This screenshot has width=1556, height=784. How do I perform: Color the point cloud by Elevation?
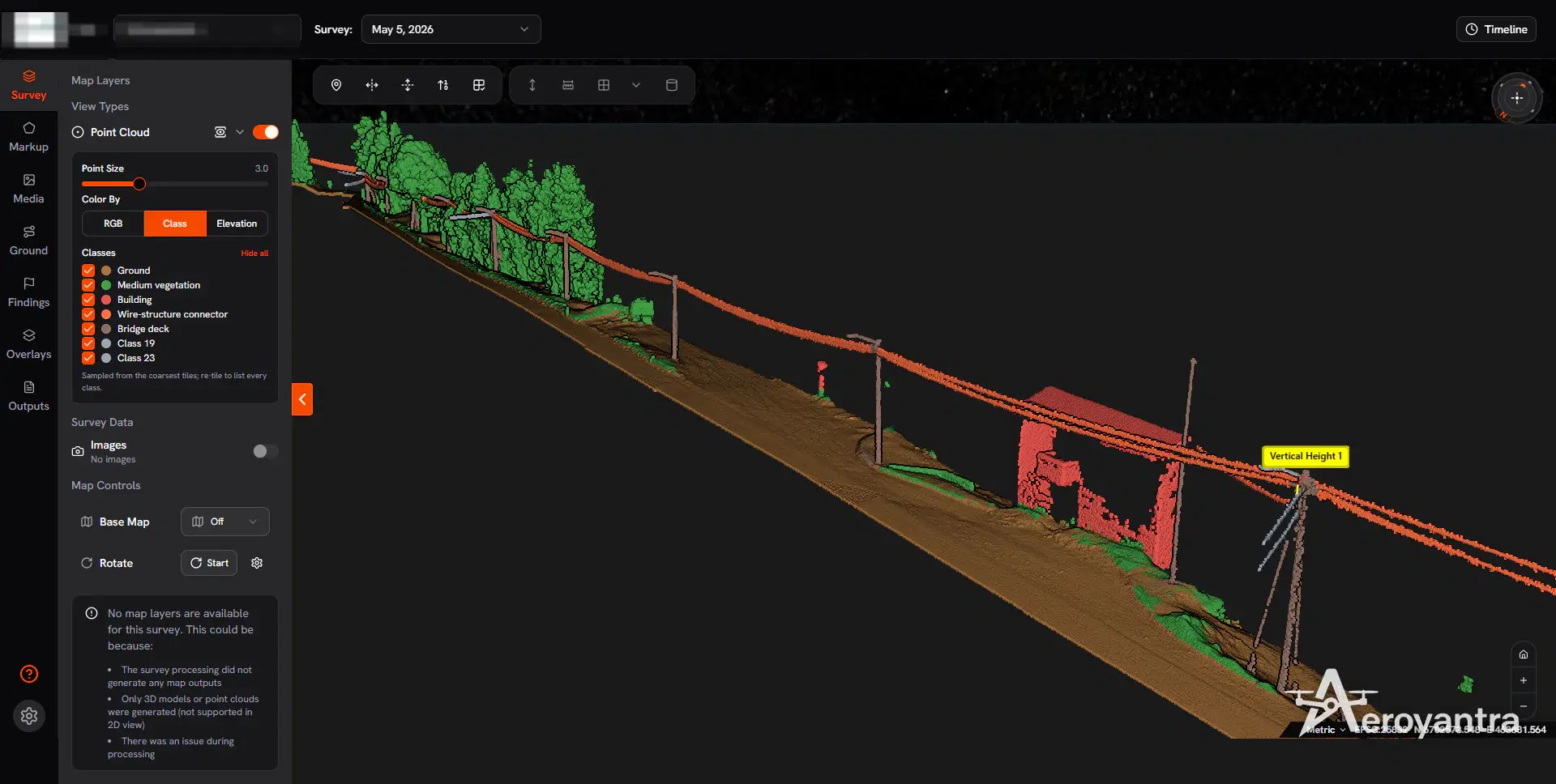[x=237, y=224]
